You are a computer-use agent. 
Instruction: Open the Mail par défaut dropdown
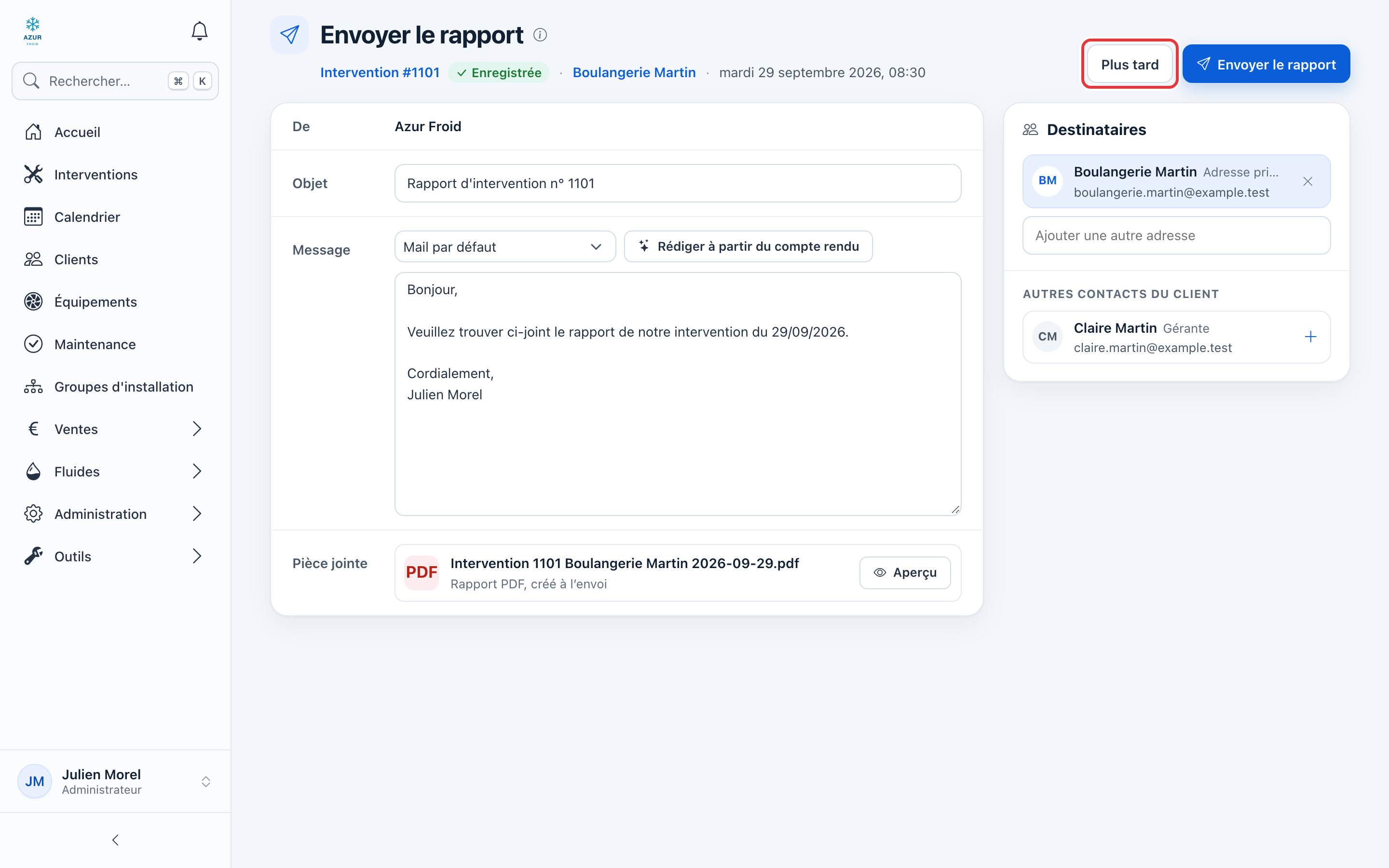click(505, 247)
